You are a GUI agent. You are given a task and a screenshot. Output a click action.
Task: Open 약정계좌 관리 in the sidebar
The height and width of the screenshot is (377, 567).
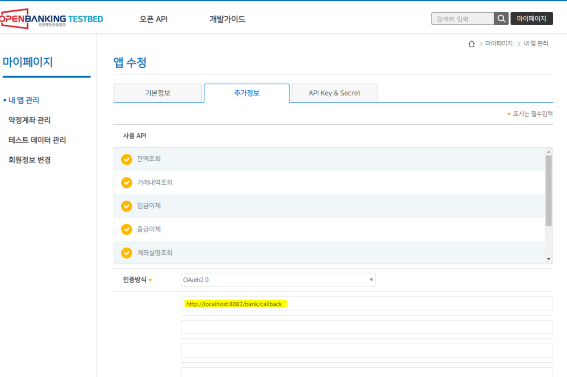[29, 120]
